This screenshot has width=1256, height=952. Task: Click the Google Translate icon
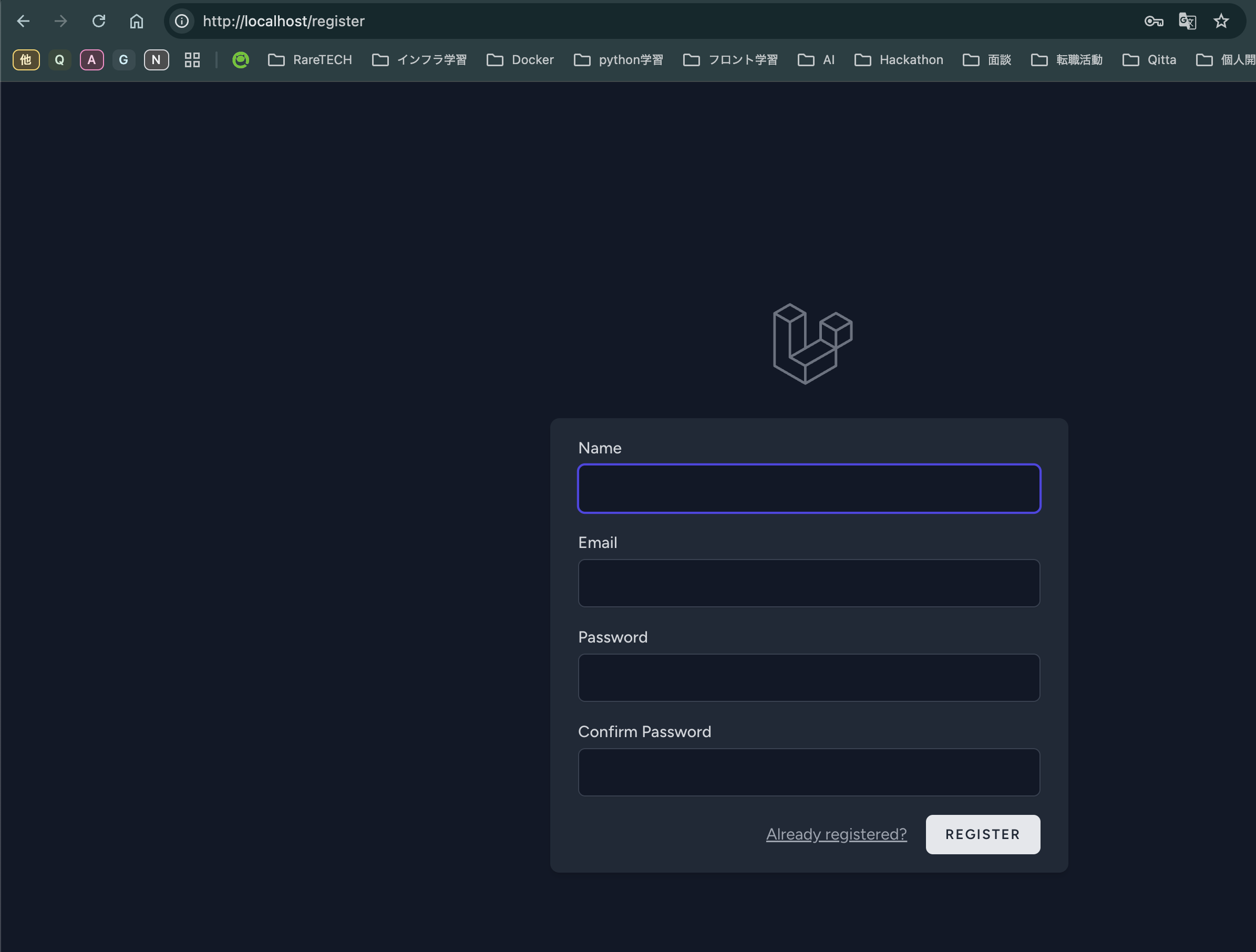[1187, 21]
